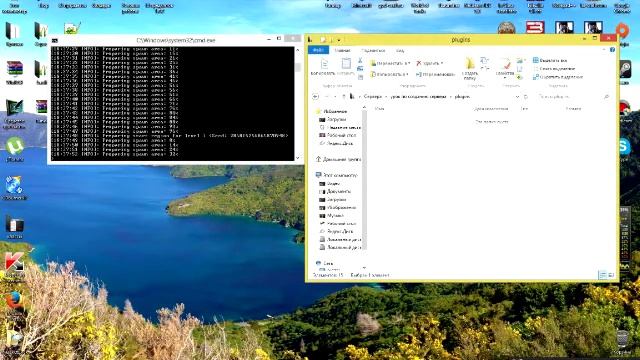Screen dimensions: 640x360
Task: Open the Поделиться ribbon tab
Action: [x=373, y=51]
